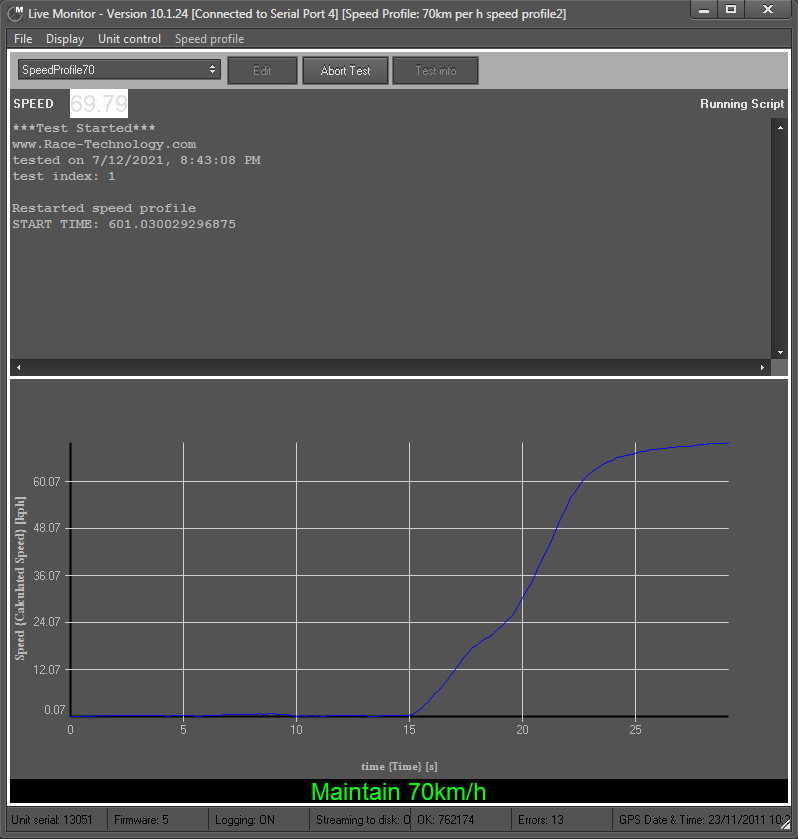Close the Live Monitor window
Image resolution: width=798 pixels, height=839 pixels.
pos(768,9)
